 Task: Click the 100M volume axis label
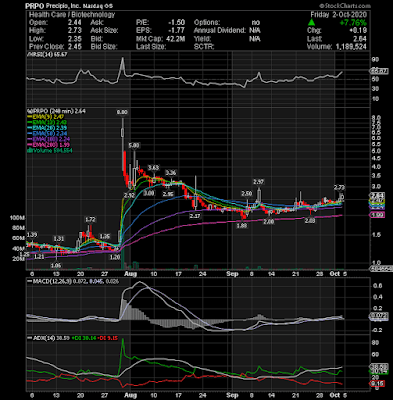tap(18, 218)
